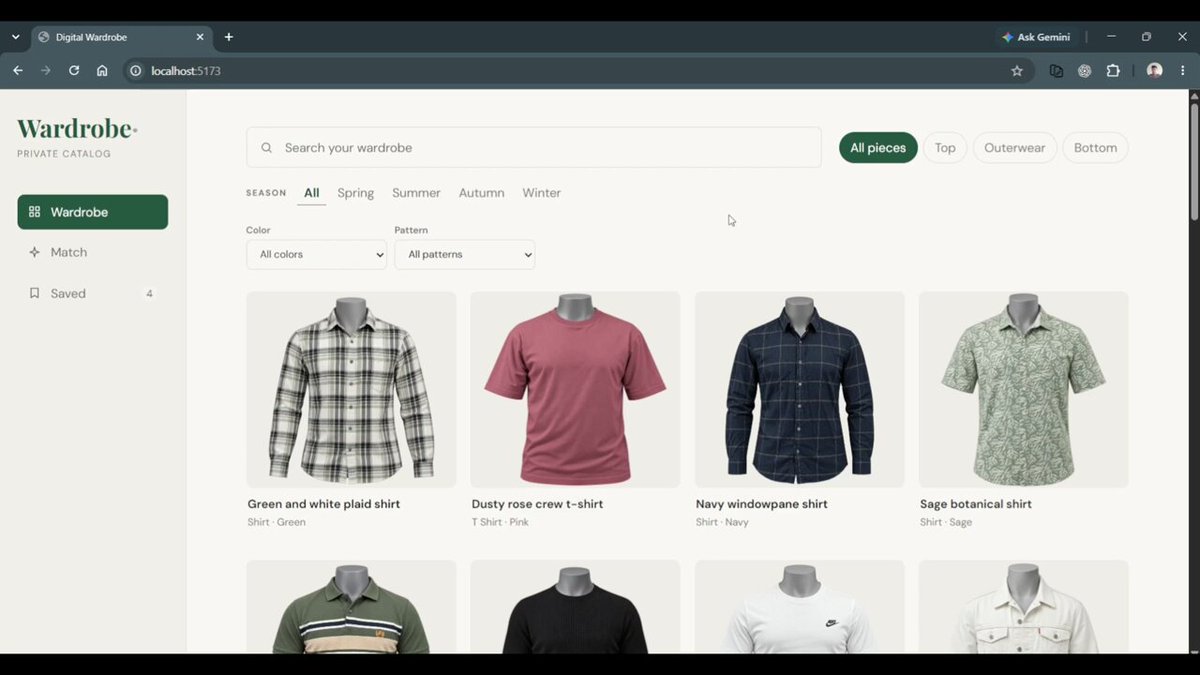Click the search magnifier icon

click(267, 148)
